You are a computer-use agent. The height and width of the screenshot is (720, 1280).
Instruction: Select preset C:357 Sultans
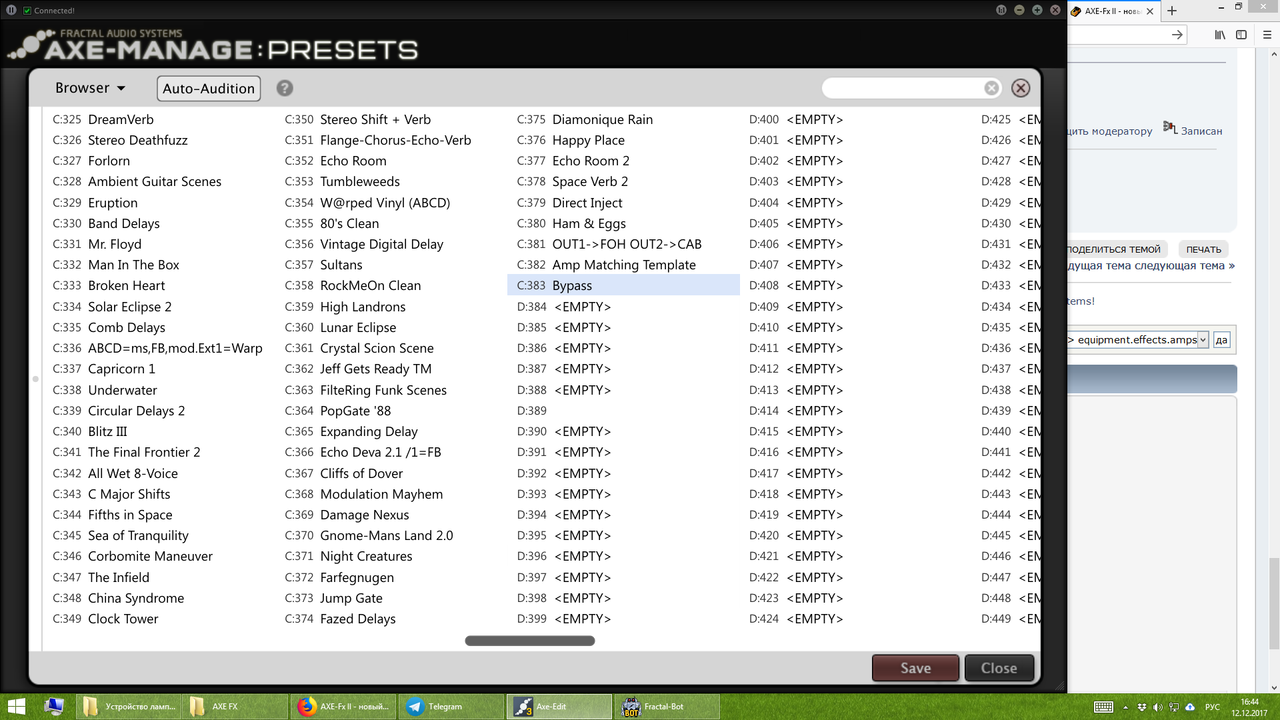click(392, 265)
